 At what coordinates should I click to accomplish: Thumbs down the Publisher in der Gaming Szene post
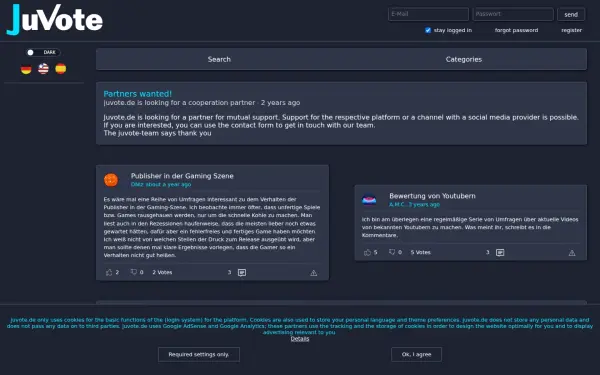pos(134,272)
